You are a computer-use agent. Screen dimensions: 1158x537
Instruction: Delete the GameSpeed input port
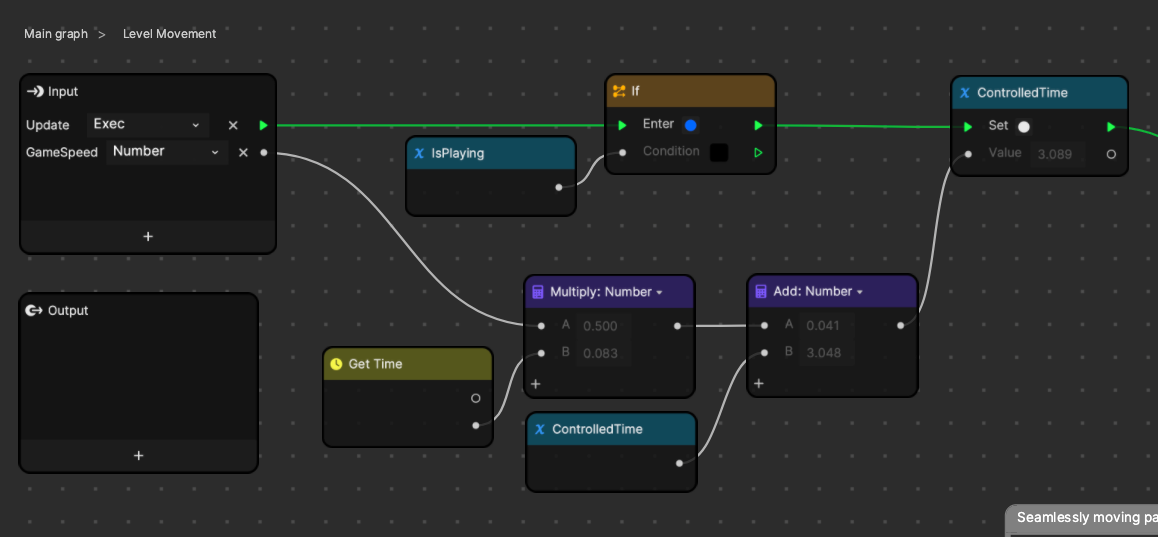(243, 152)
